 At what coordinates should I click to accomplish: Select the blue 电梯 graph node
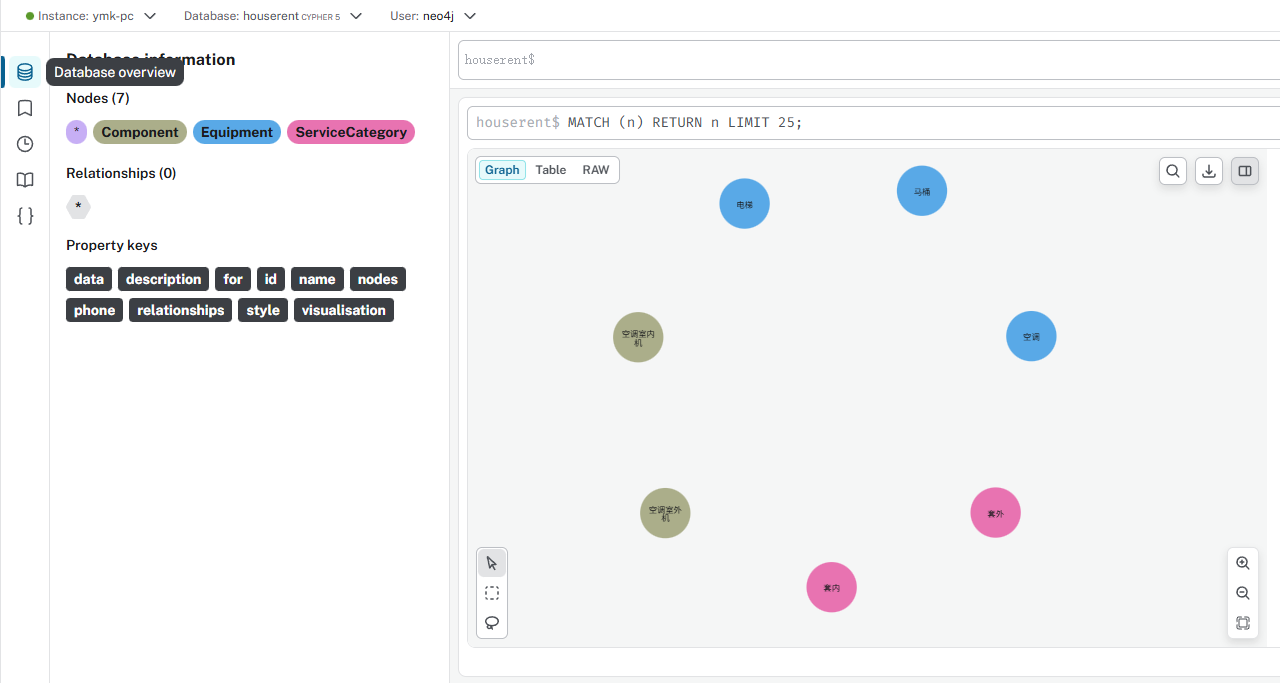tap(744, 203)
